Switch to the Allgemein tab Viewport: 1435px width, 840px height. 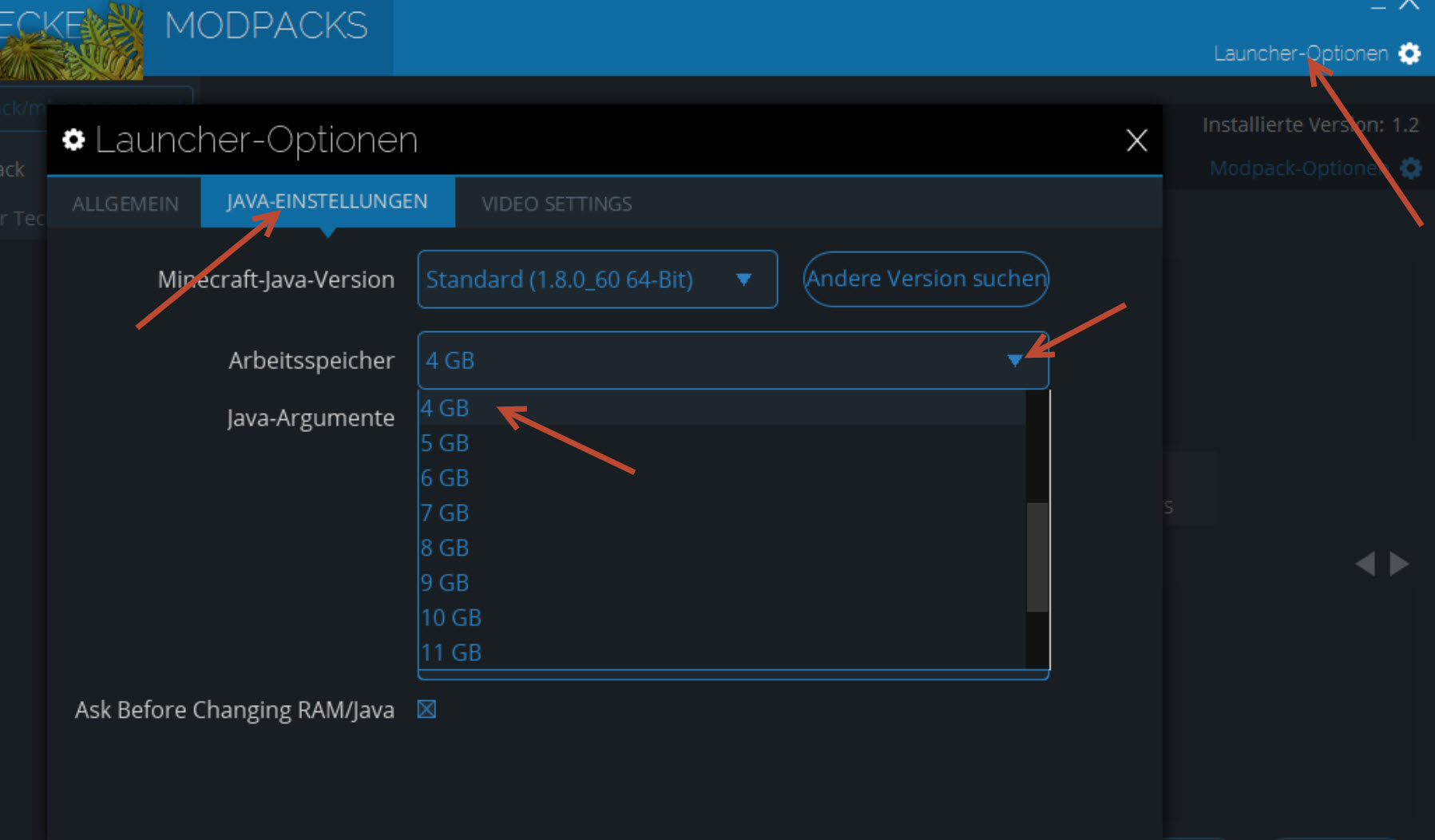pyautogui.click(x=125, y=204)
